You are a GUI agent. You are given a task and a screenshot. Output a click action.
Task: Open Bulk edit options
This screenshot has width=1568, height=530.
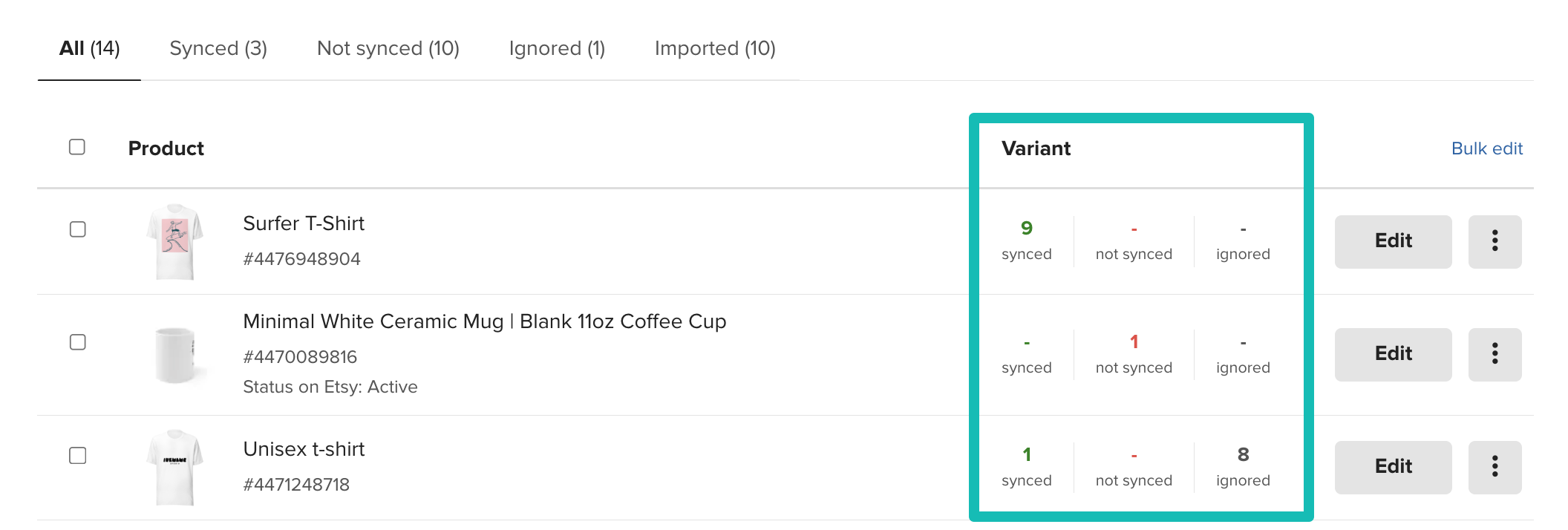[1486, 148]
